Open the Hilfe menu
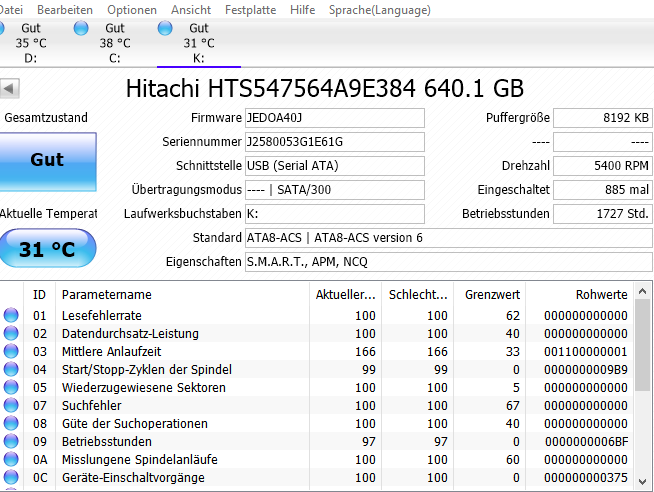This screenshot has height=492, width=654. pos(302,10)
